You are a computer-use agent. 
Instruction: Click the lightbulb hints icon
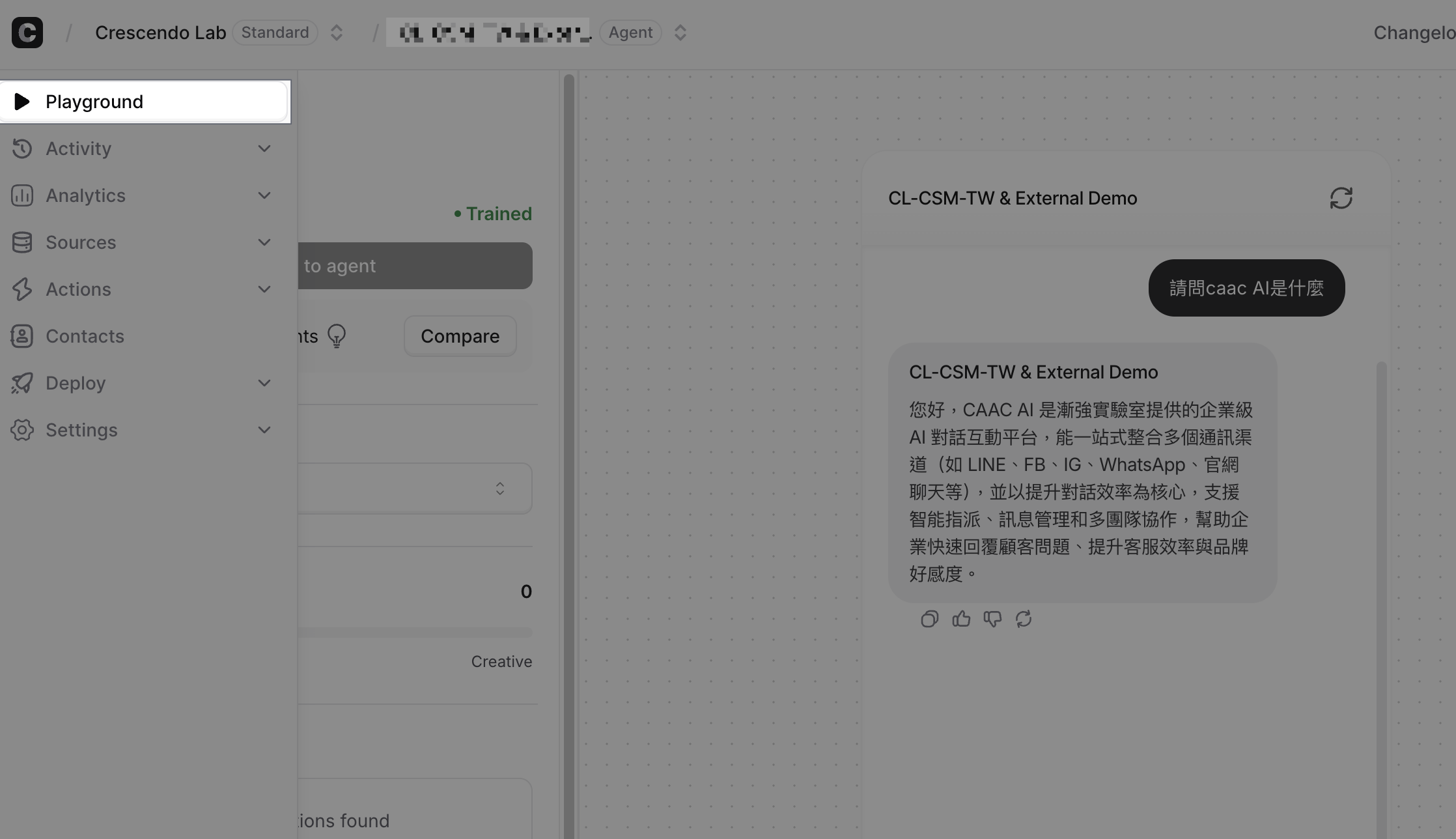tap(337, 336)
